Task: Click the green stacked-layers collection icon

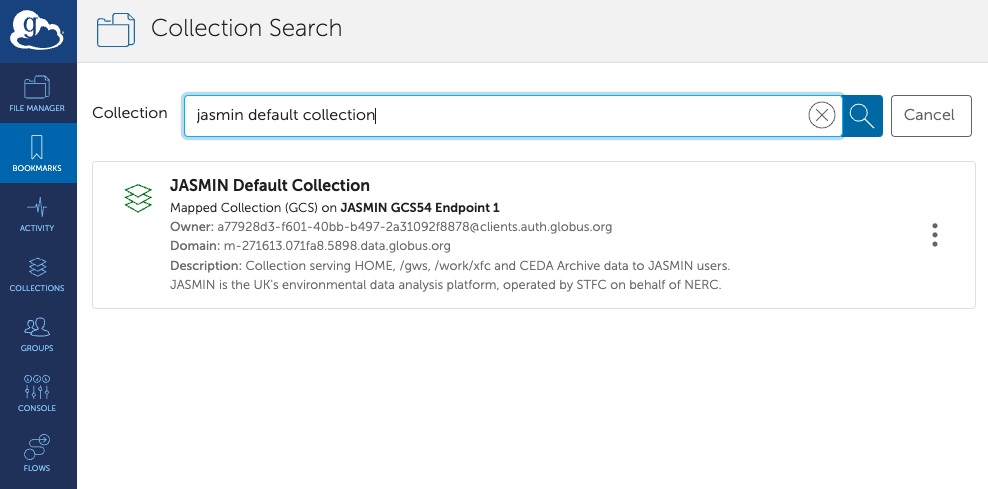Action: [x=138, y=197]
